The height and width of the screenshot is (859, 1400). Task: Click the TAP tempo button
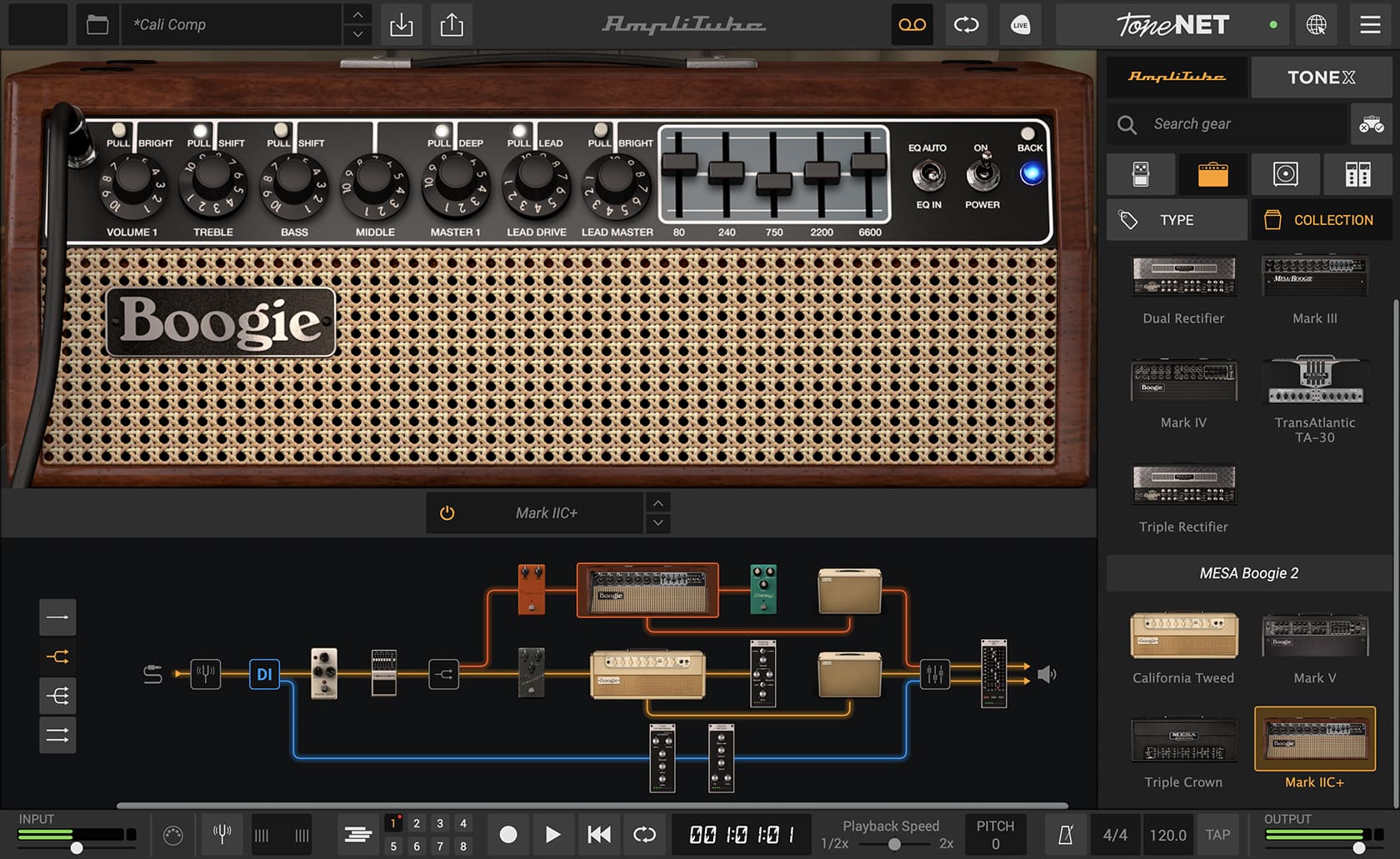pyautogui.click(x=1218, y=834)
